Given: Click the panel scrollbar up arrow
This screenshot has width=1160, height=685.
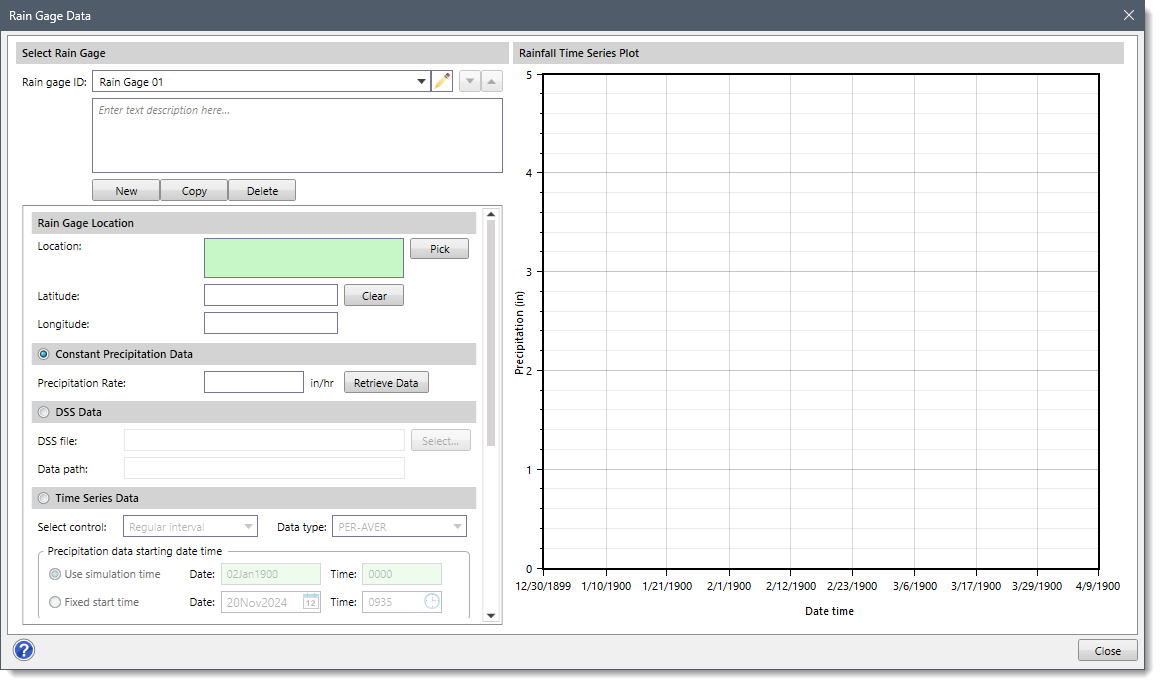Looking at the screenshot, I should 491,215.
